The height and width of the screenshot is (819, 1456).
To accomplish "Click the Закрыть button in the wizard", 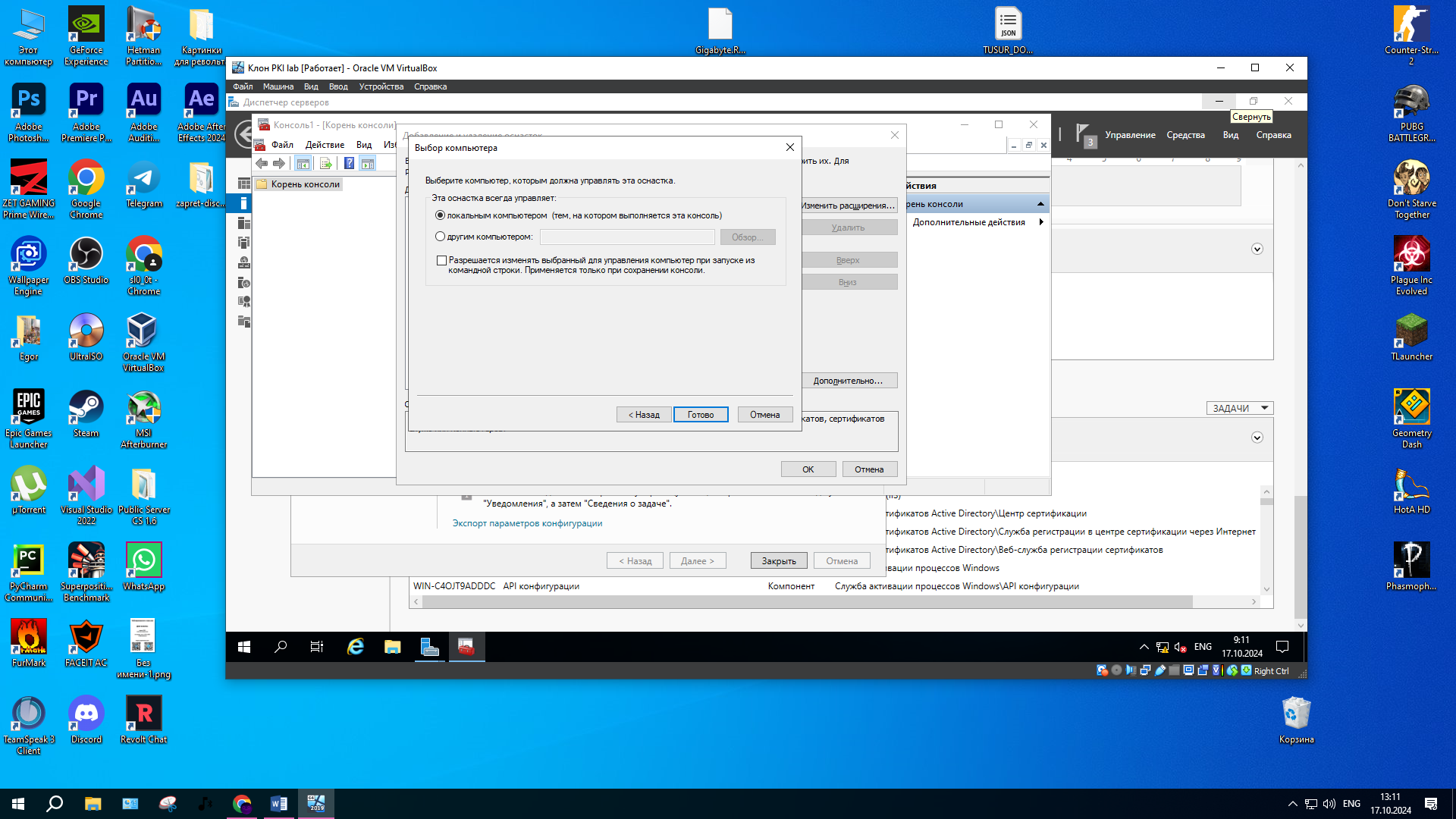I will (x=779, y=561).
